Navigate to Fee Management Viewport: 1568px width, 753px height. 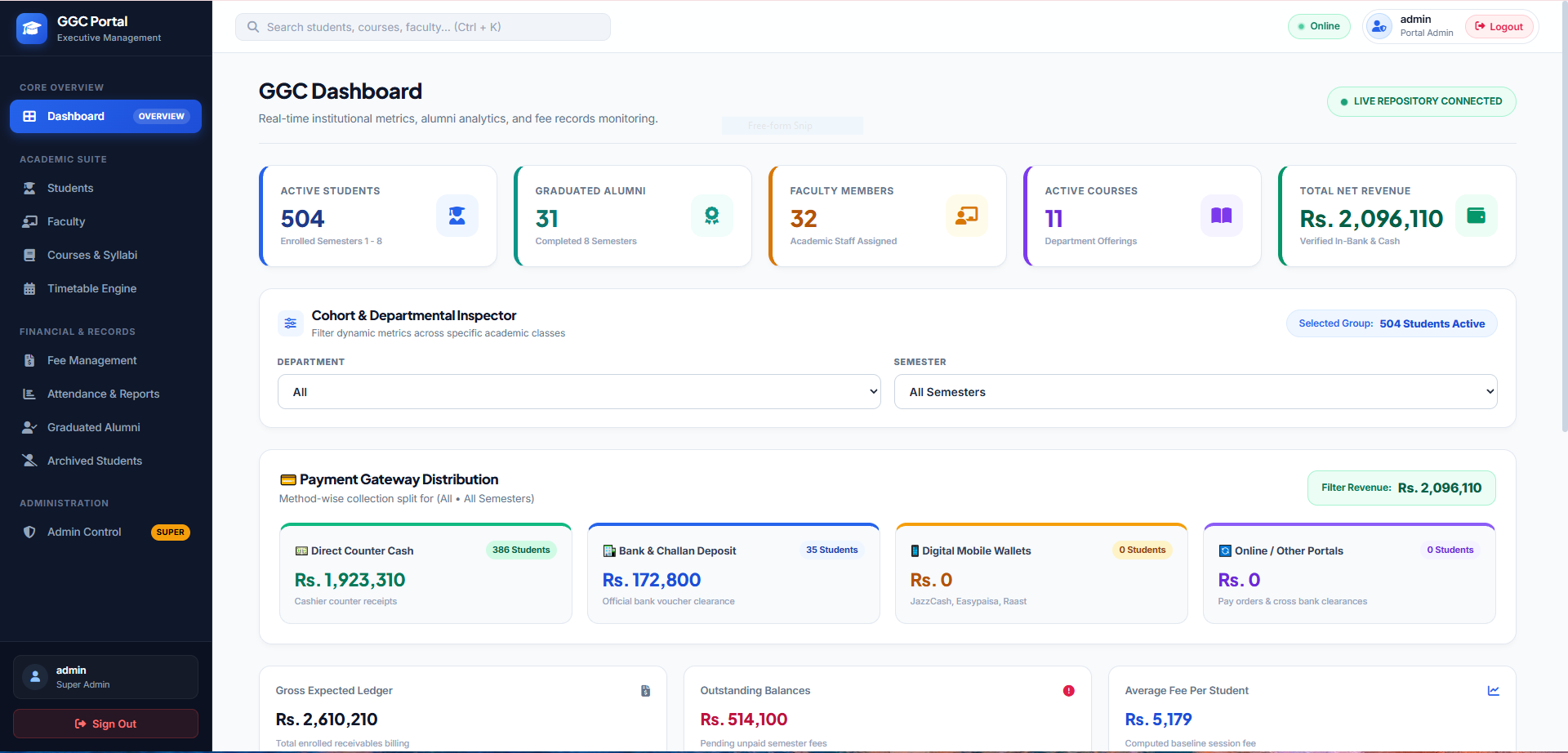[x=105, y=360]
